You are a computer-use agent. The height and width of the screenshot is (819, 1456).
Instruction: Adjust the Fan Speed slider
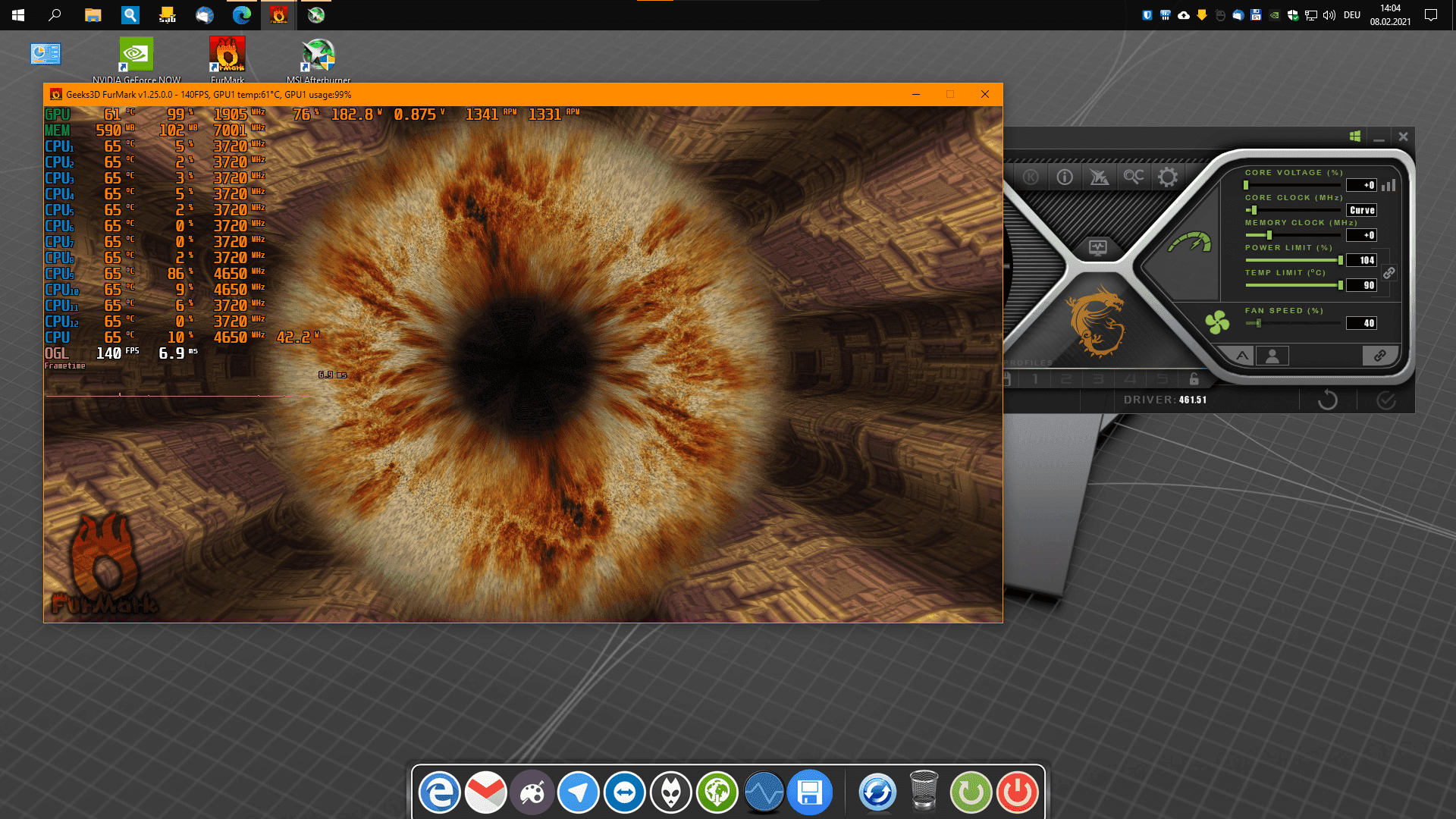tap(1293, 323)
